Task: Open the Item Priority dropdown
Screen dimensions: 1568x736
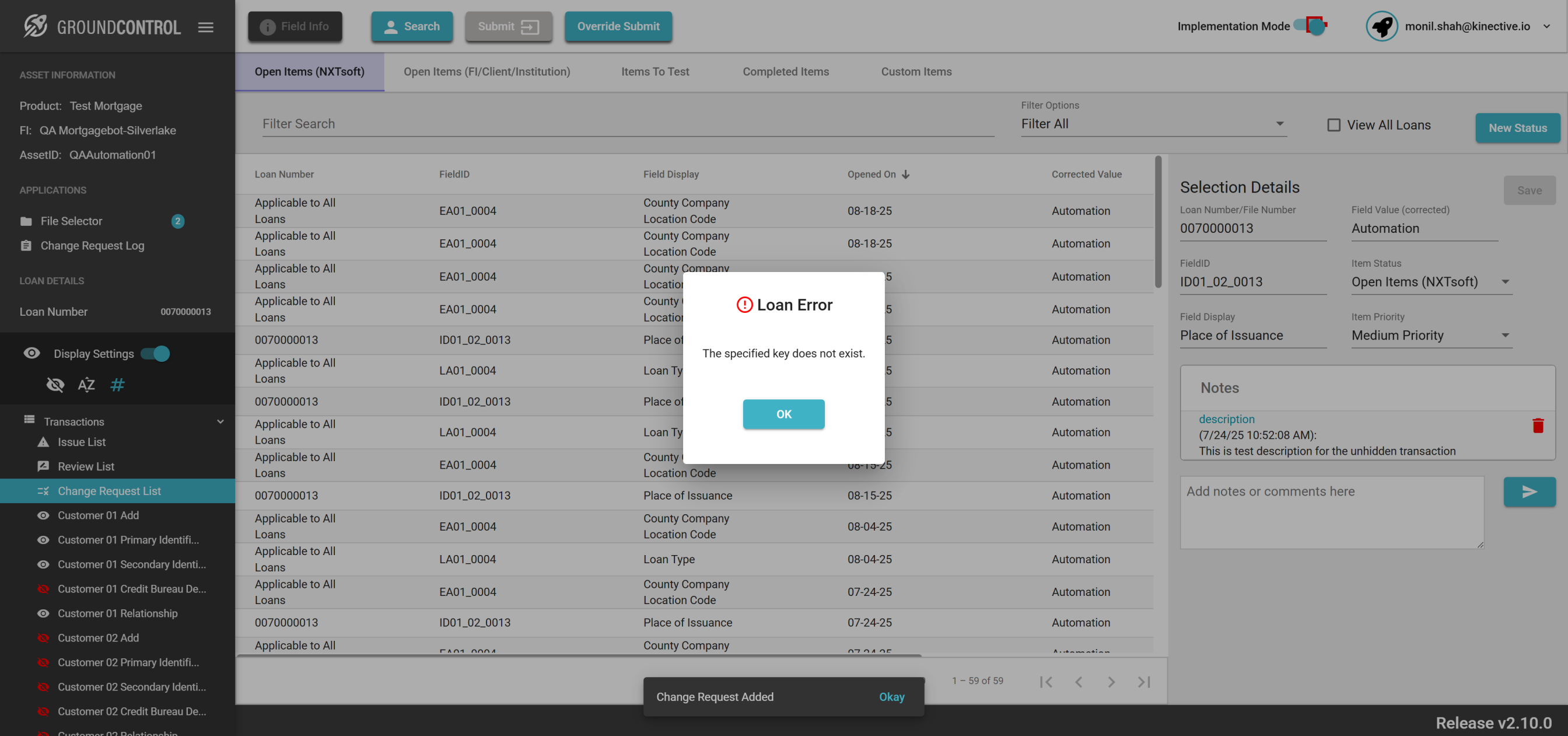Action: coord(1431,336)
